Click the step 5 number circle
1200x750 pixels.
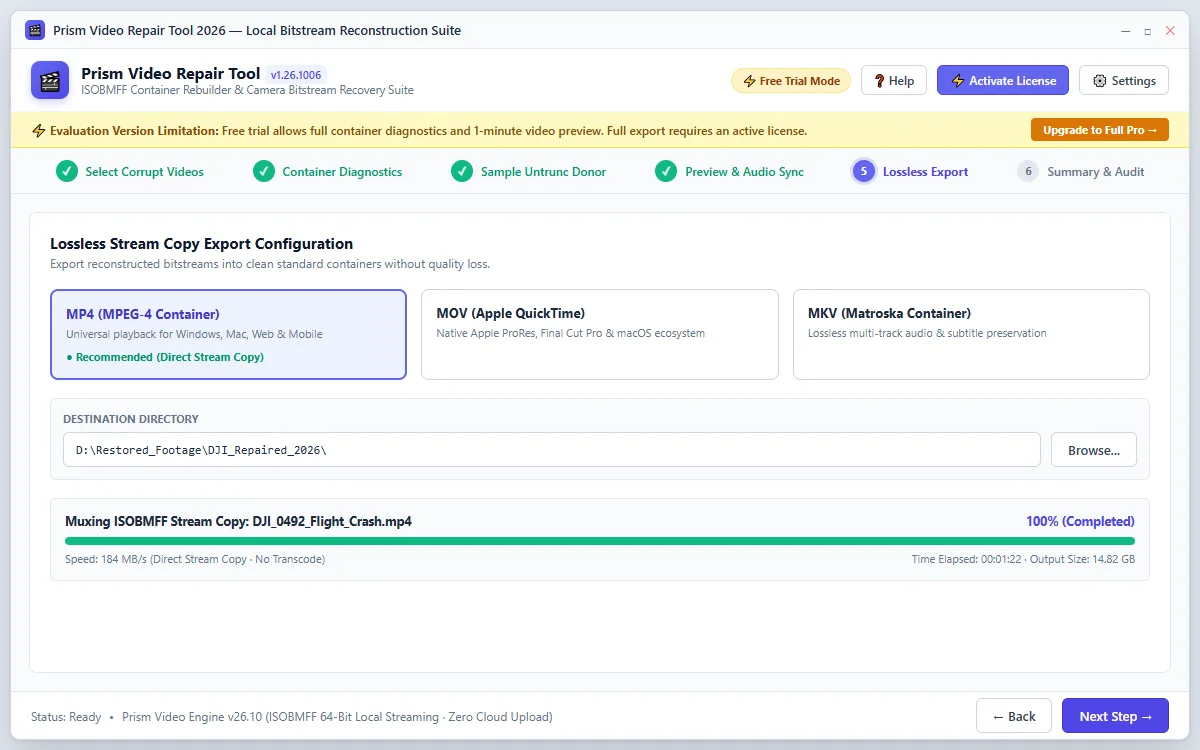coord(863,172)
